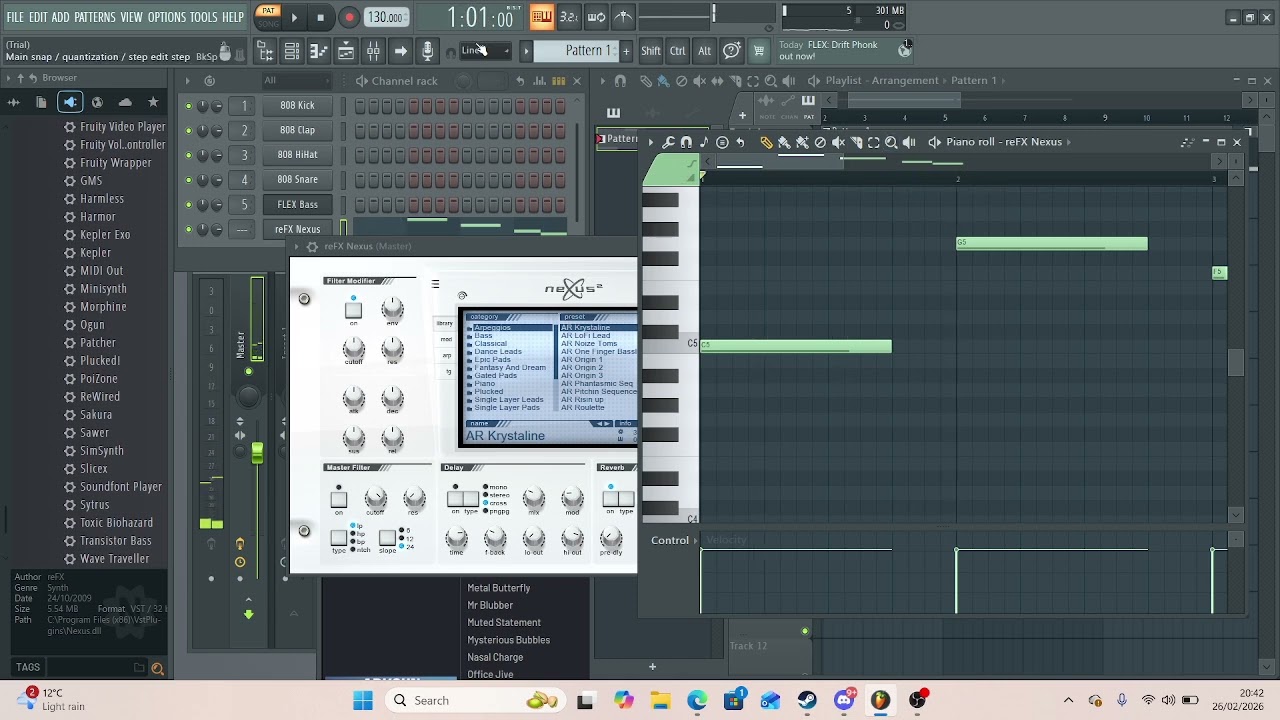
Task: Toggle Reverb on button in Nexus
Action: (x=610, y=498)
